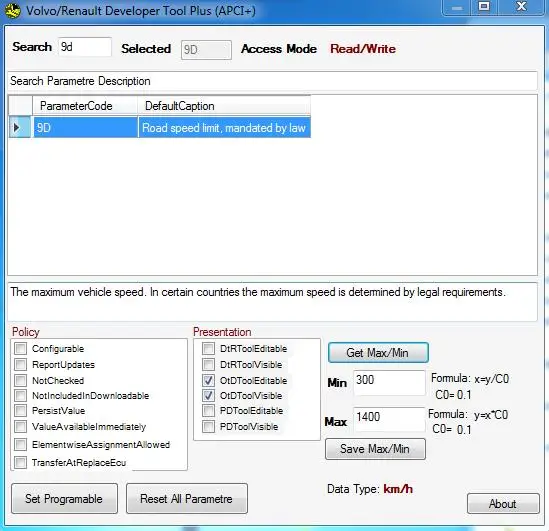Click the 'Formula: y=x*C0' text

pos(468,414)
